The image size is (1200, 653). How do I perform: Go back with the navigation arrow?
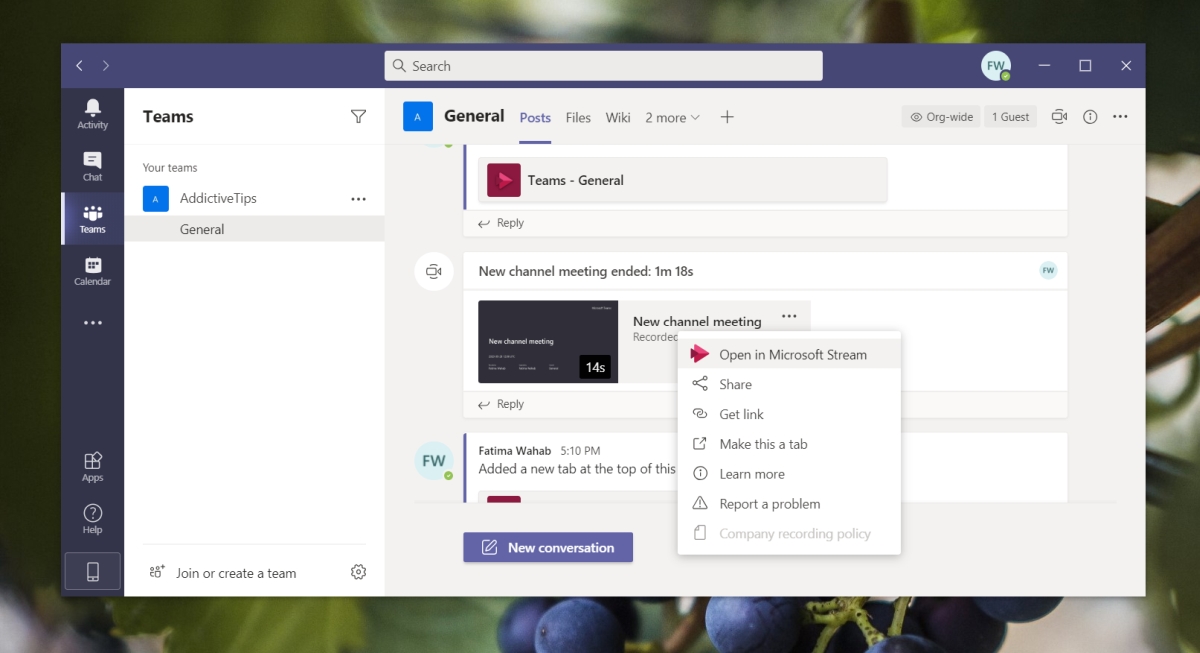(80, 66)
